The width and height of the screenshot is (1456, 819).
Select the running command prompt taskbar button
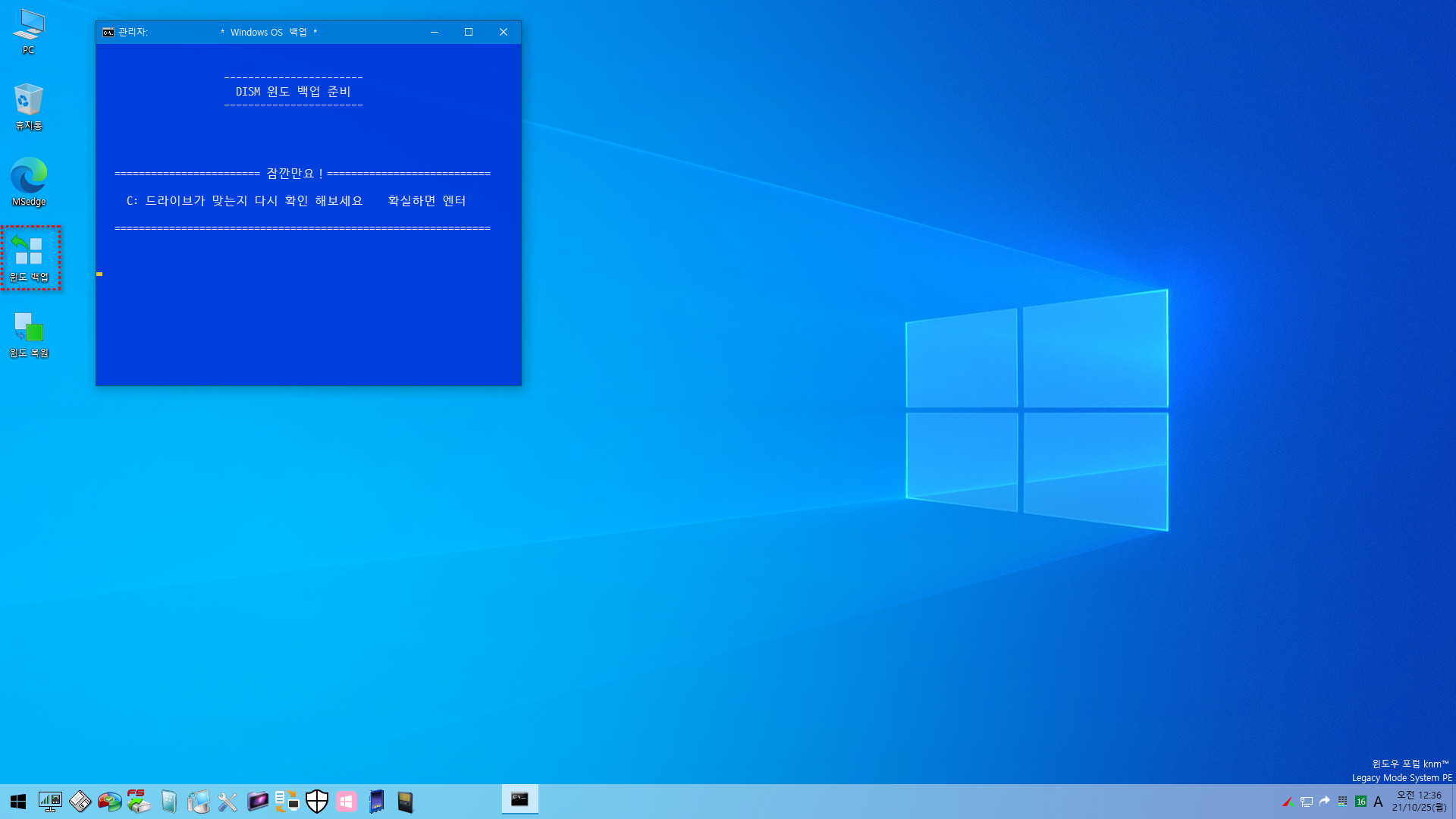[520, 800]
